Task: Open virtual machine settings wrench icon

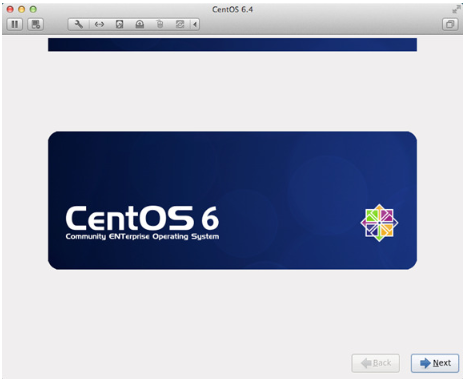Action: pos(79,24)
